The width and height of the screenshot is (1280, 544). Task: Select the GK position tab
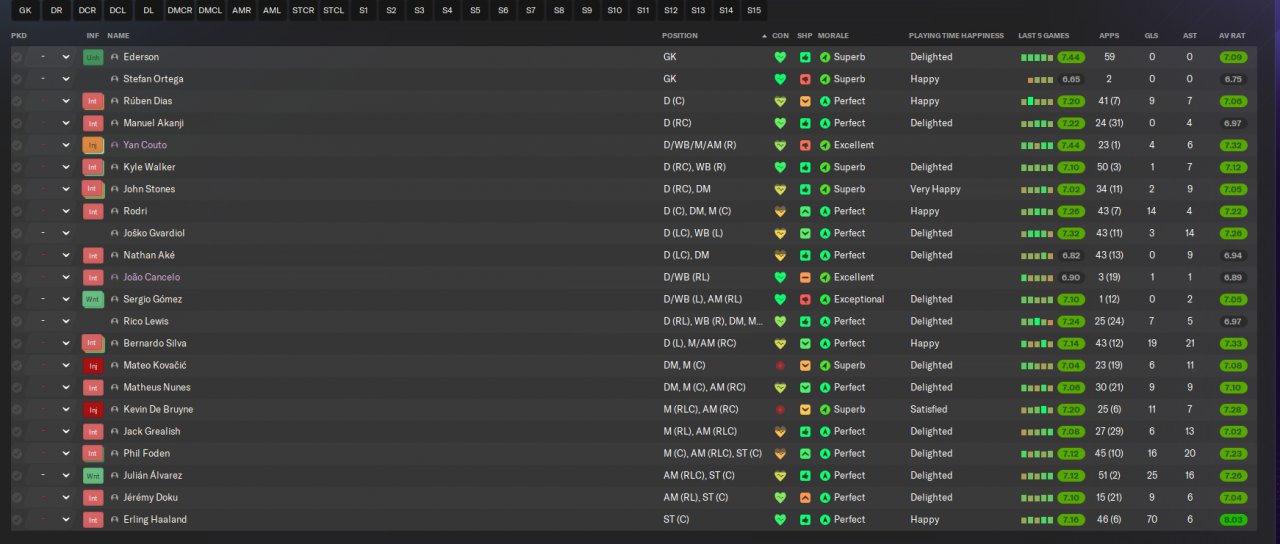coord(25,10)
